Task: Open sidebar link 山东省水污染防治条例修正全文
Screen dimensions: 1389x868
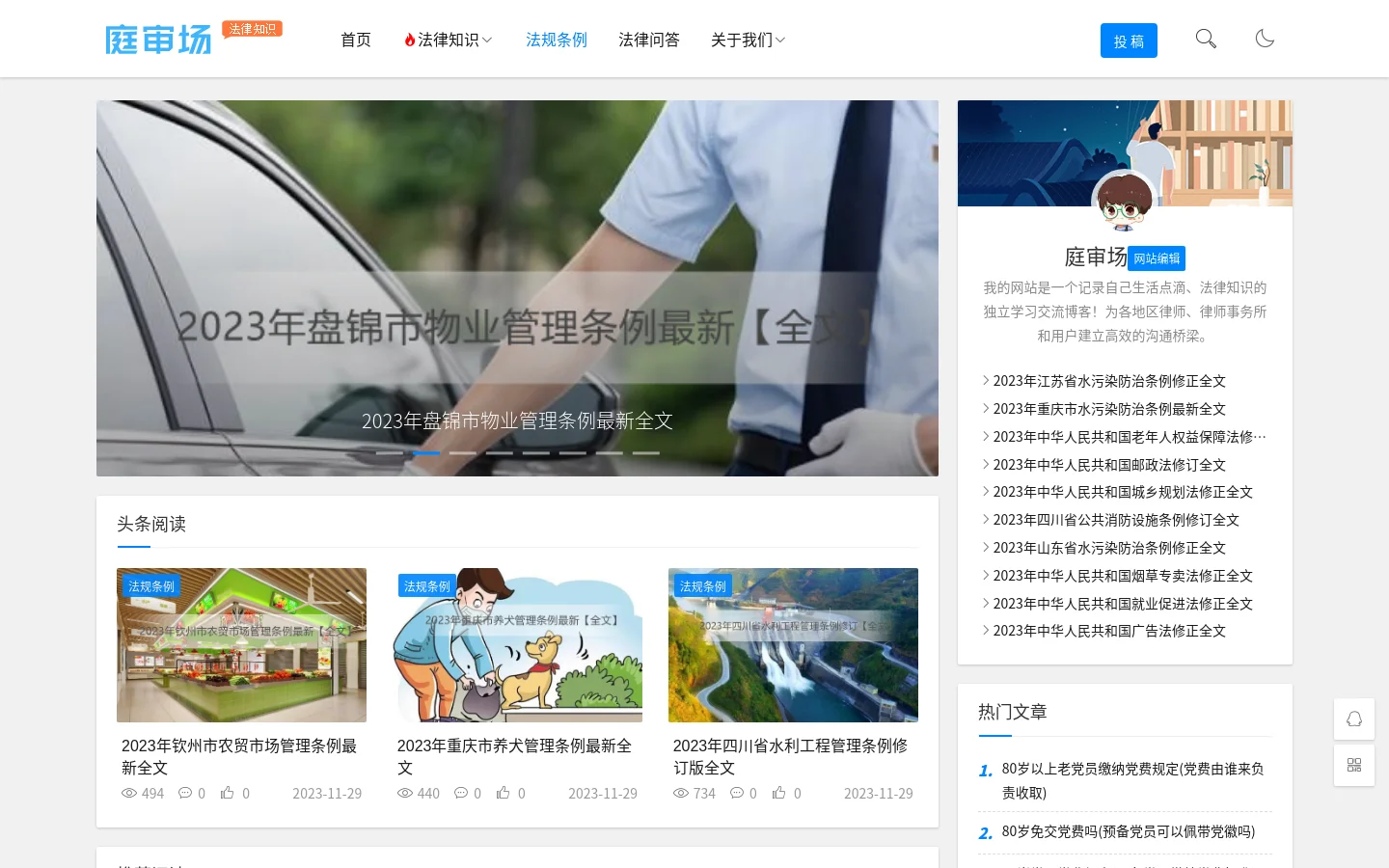Action: coord(1109,548)
